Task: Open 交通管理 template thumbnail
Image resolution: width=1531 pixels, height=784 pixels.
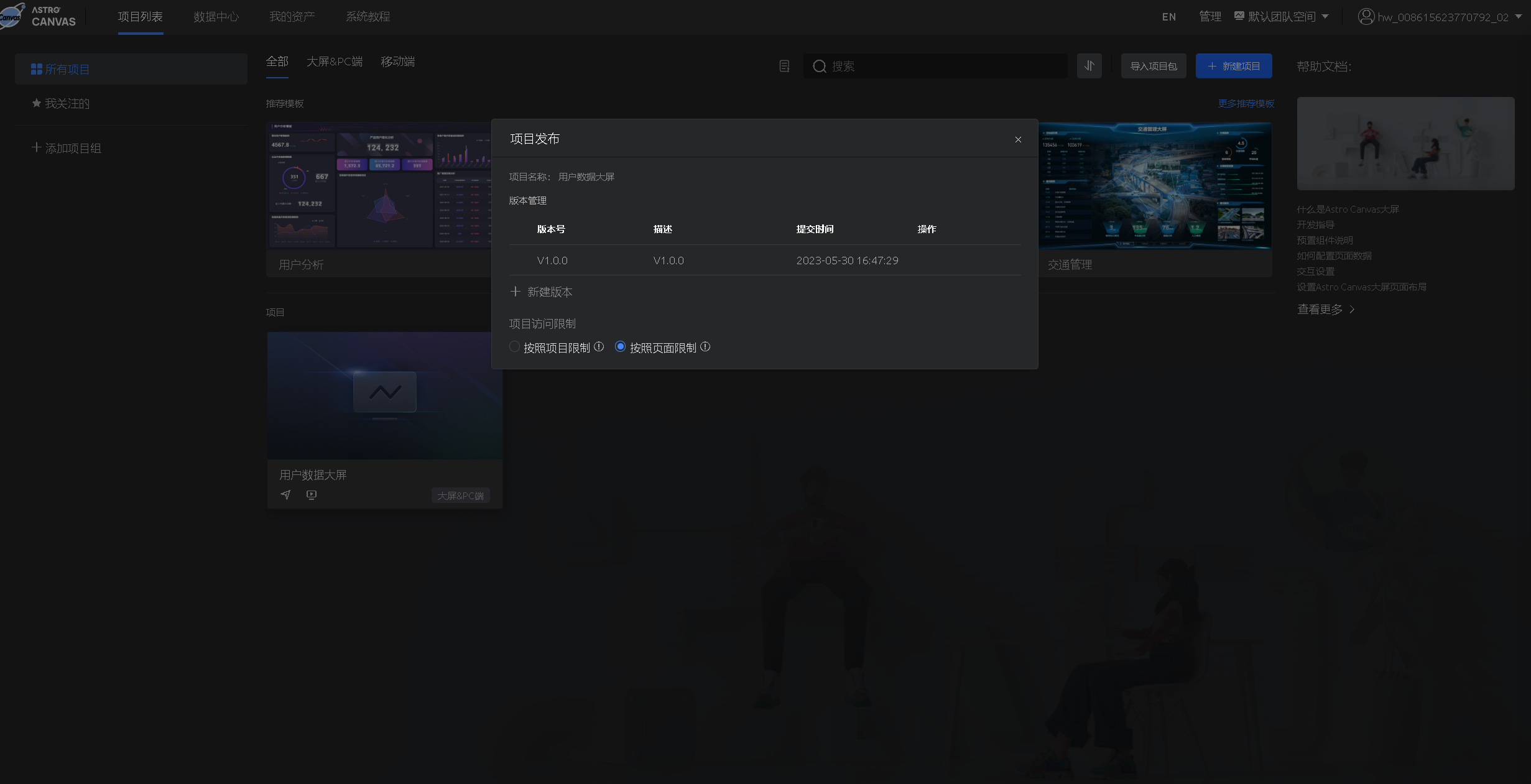Action: coord(1154,185)
